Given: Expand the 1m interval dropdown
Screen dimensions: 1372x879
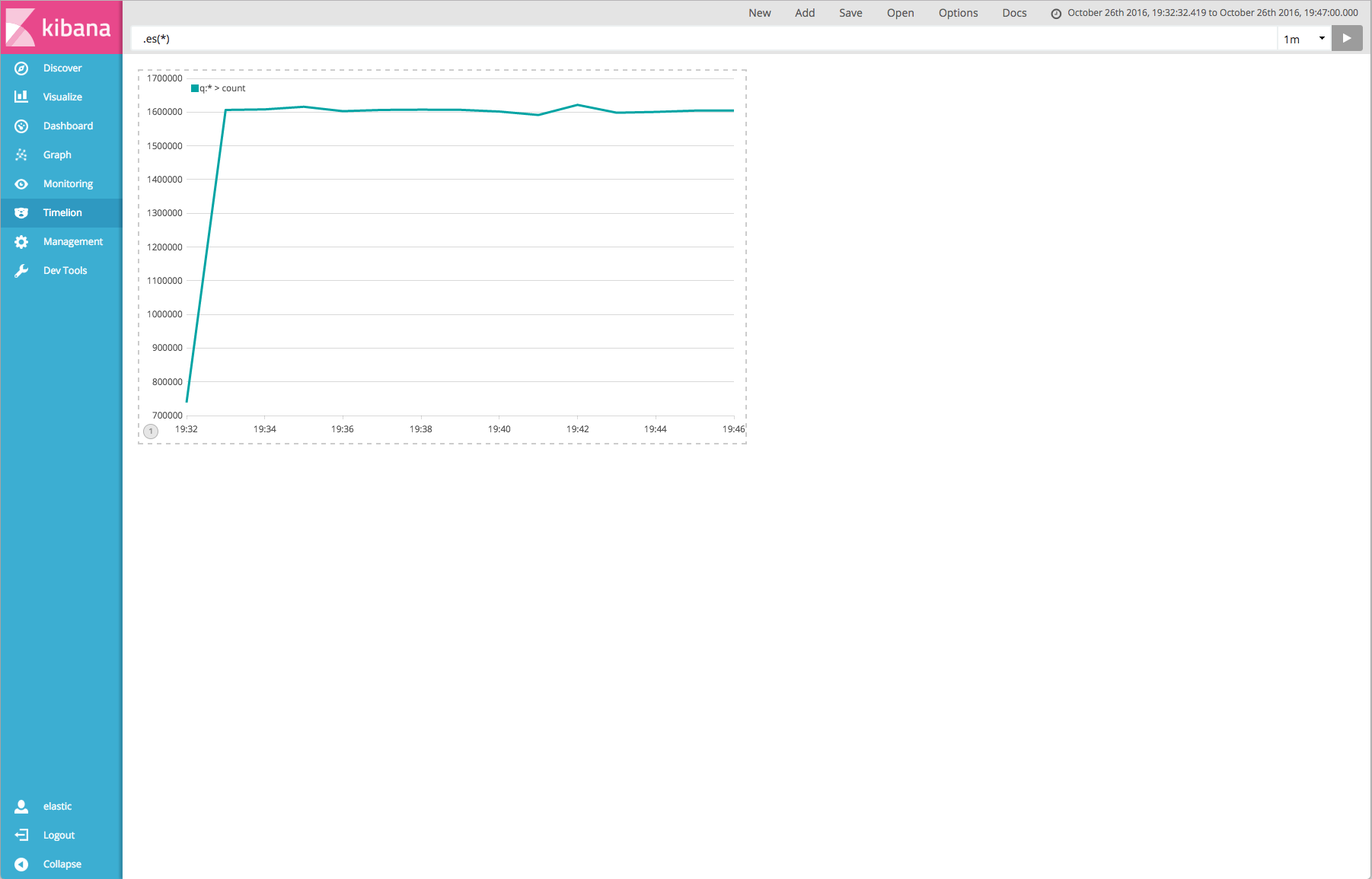Looking at the screenshot, I should tap(1303, 39).
